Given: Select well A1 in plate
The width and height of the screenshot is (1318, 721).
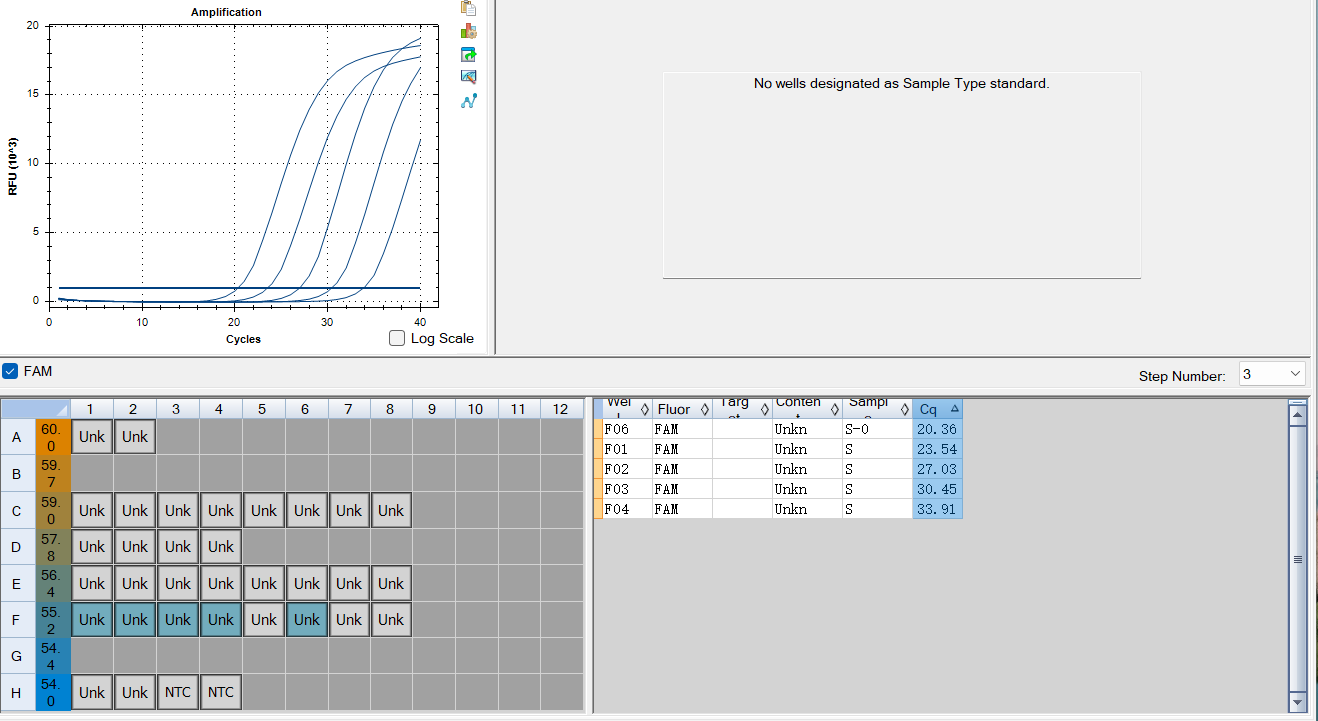Looking at the screenshot, I should [x=92, y=437].
